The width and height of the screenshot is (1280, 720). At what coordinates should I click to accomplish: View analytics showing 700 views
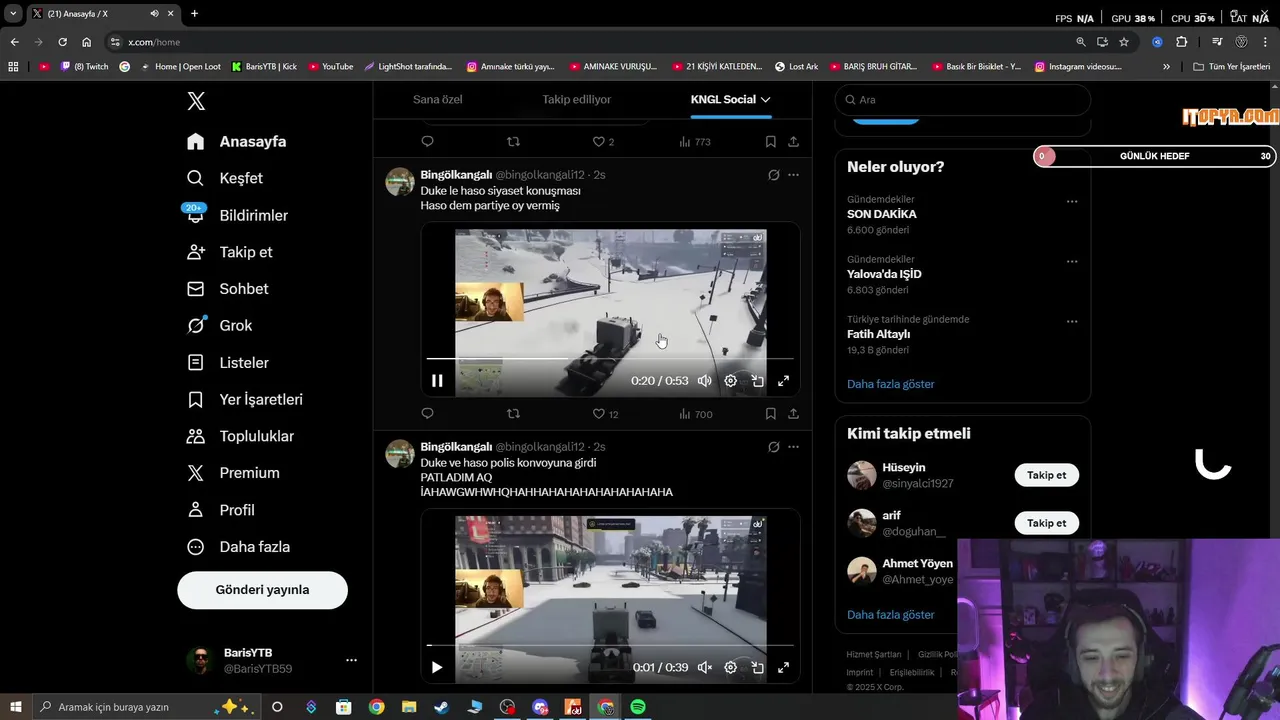[695, 414]
